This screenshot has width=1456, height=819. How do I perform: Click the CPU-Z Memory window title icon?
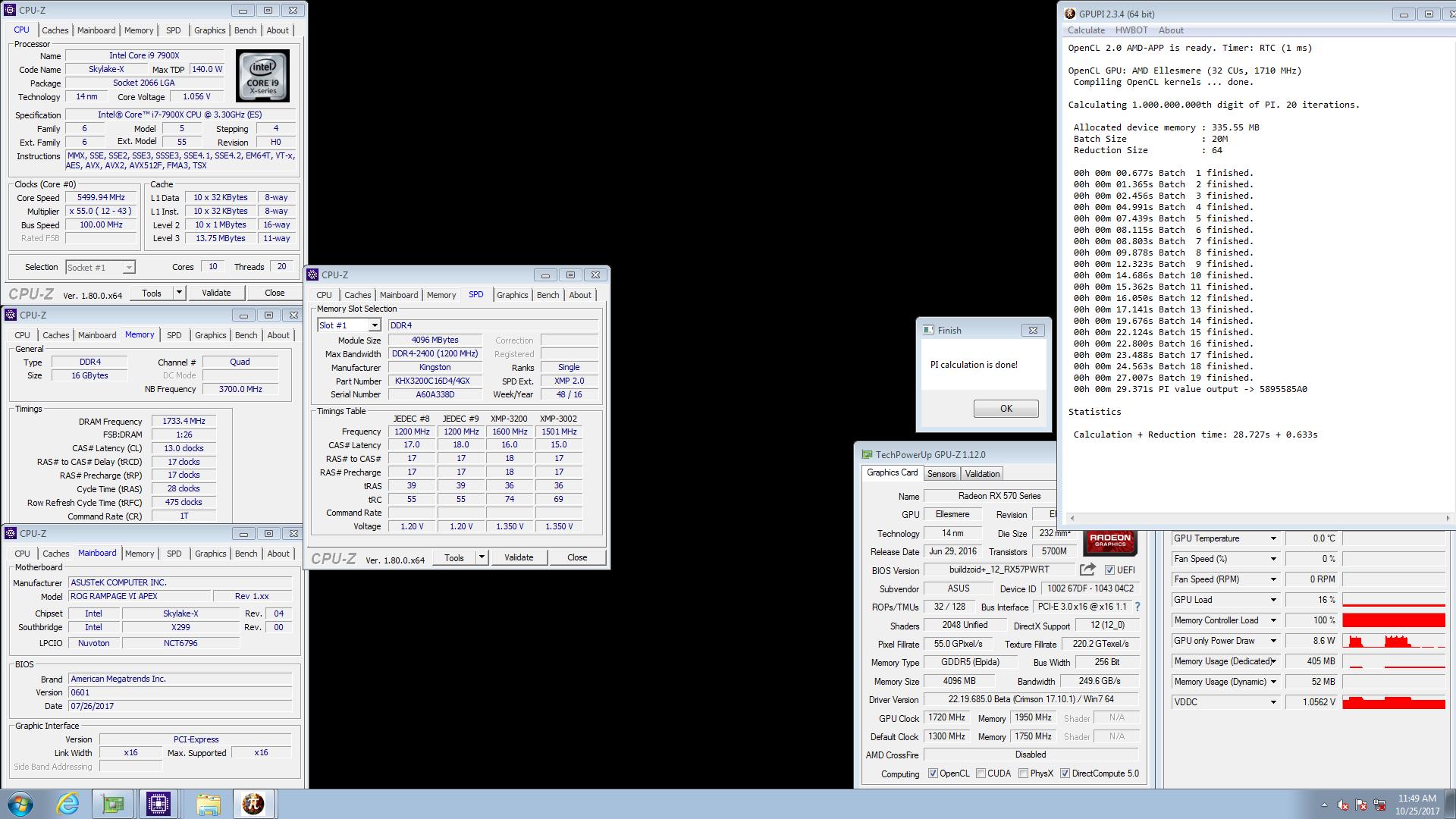click(x=11, y=315)
